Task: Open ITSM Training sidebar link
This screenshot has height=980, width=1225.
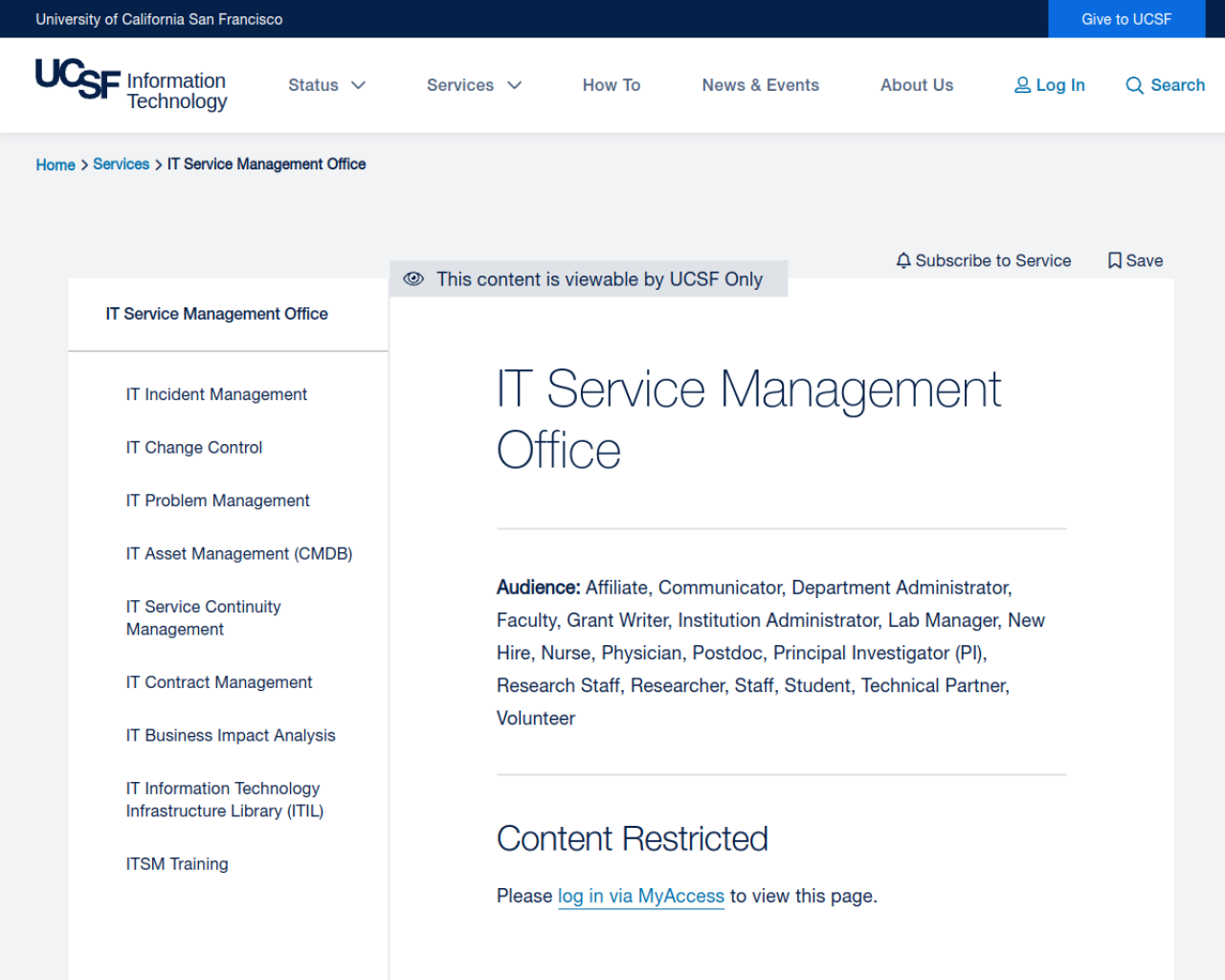Action: click(177, 864)
